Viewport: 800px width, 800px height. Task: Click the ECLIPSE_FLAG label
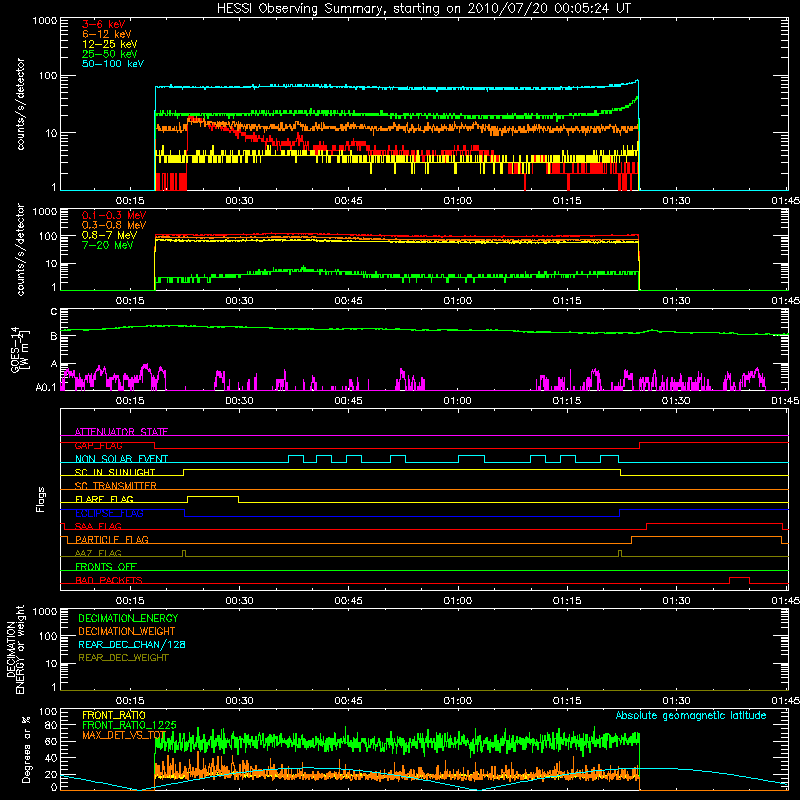[x=109, y=513]
